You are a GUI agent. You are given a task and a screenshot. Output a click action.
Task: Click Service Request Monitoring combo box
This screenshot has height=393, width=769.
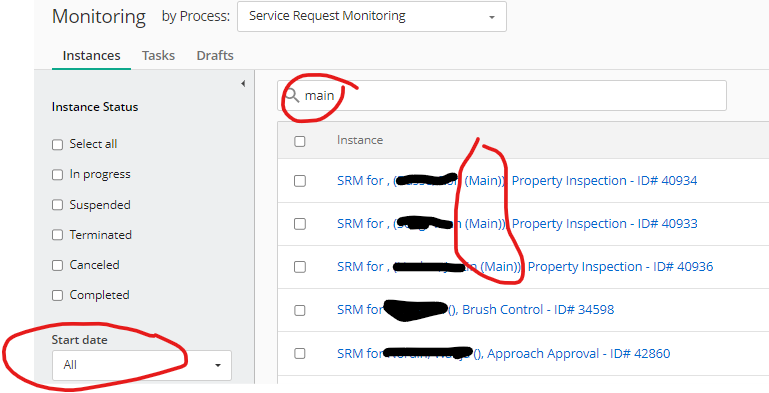pyautogui.click(x=372, y=16)
